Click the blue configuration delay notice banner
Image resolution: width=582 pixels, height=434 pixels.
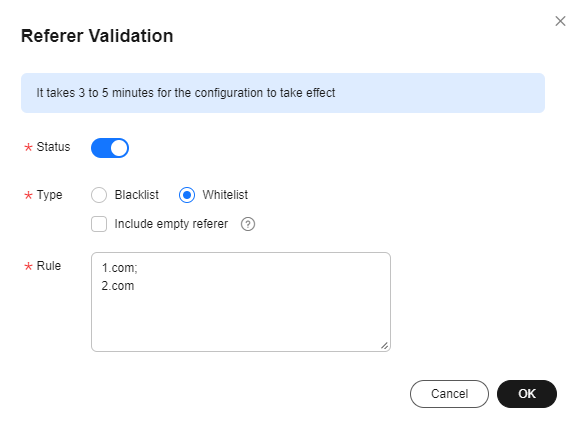click(x=283, y=93)
